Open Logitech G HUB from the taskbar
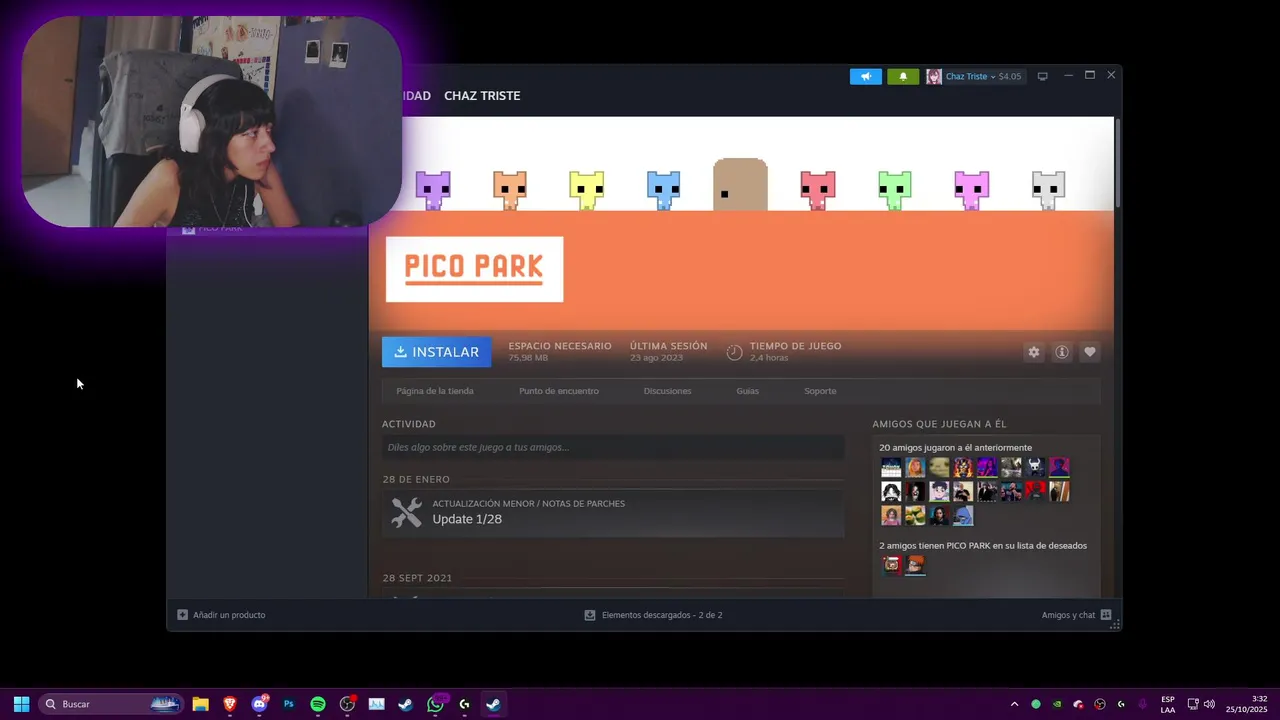The image size is (1280, 720). (464, 704)
